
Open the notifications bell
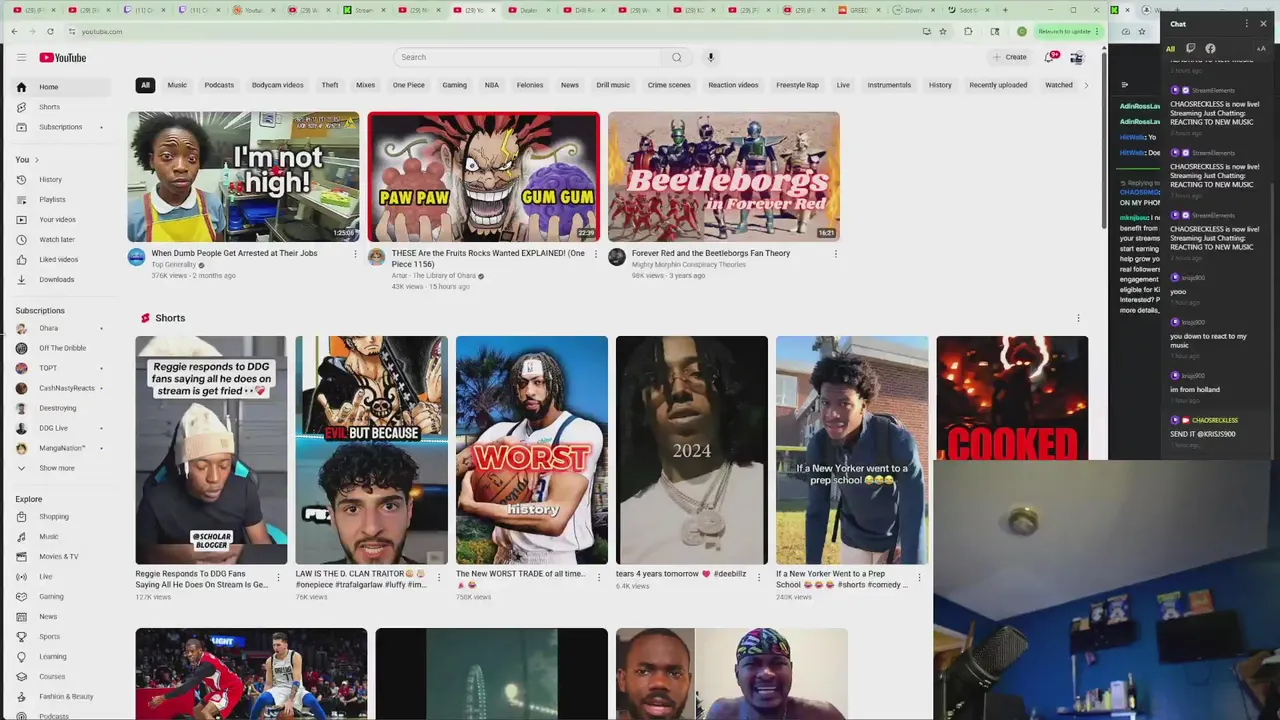coord(1049,57)
